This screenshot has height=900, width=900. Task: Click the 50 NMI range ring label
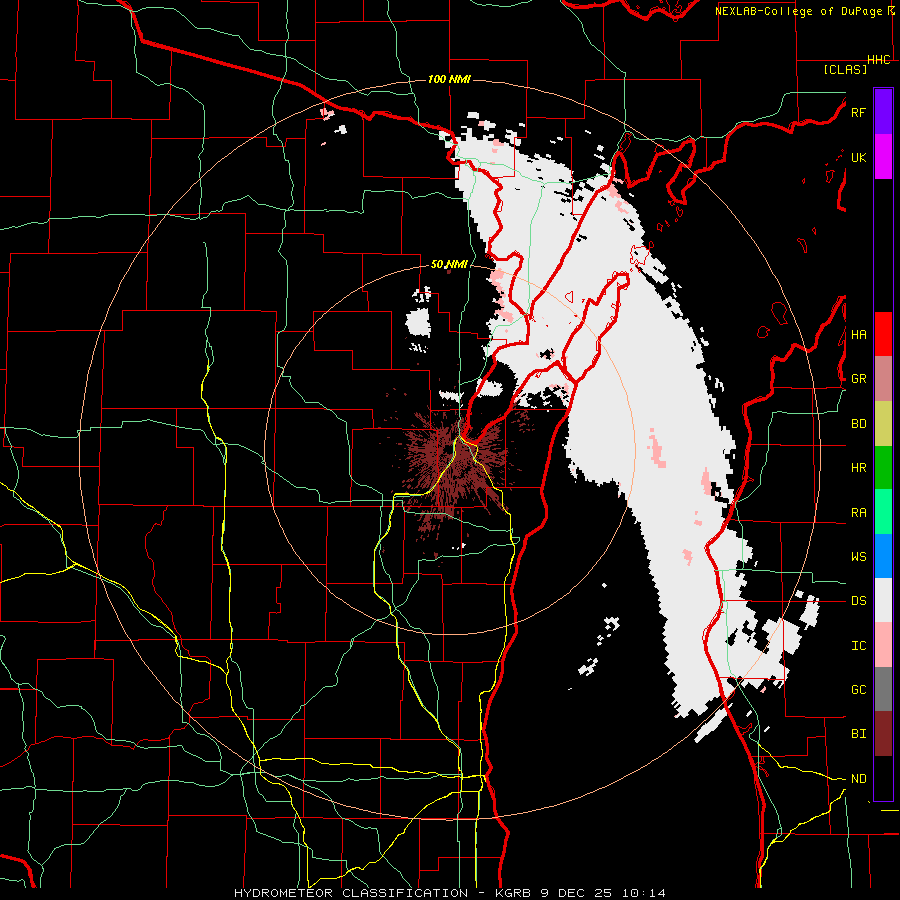pyautogui.click(x=449, y=264)
